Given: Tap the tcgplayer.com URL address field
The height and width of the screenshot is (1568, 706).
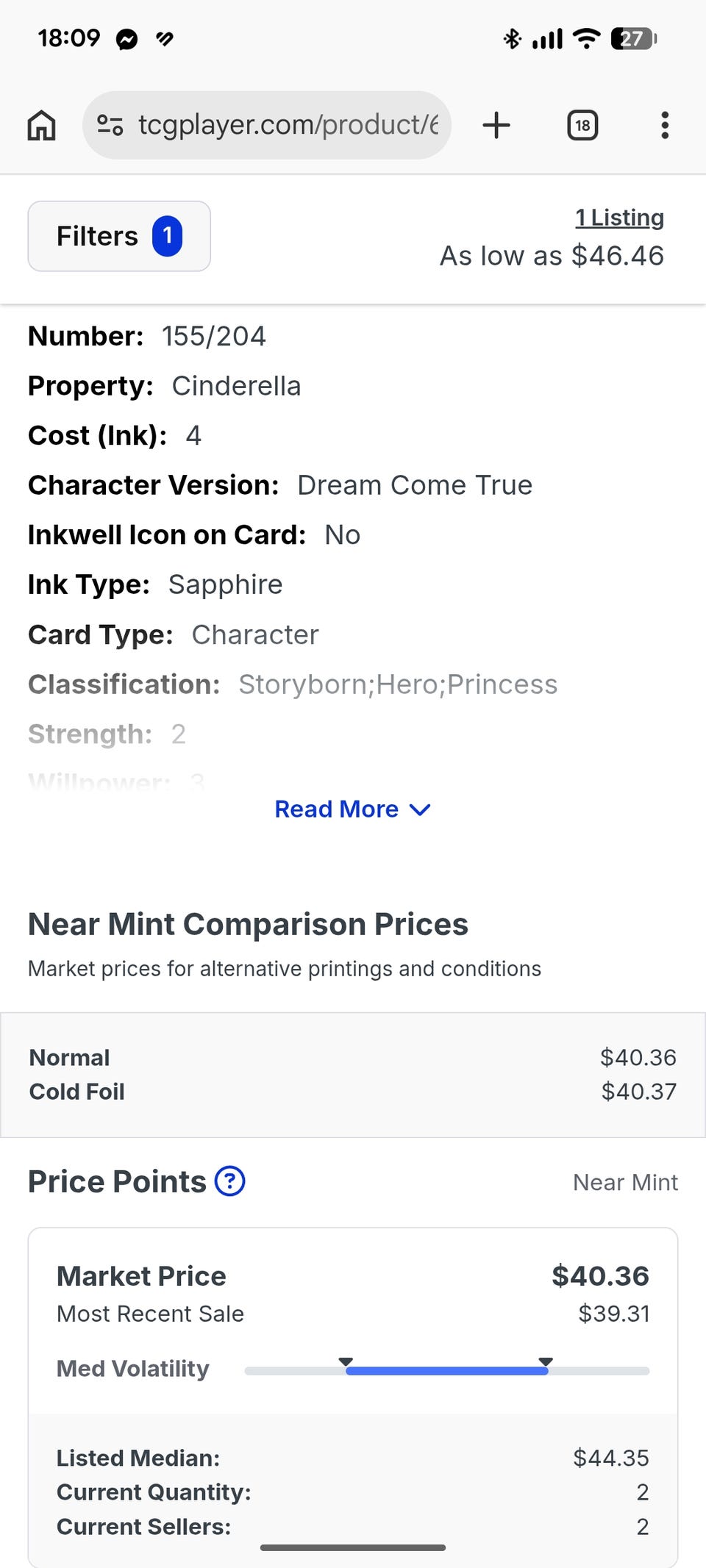Looking at the screenshot, I should pos(287,125).
